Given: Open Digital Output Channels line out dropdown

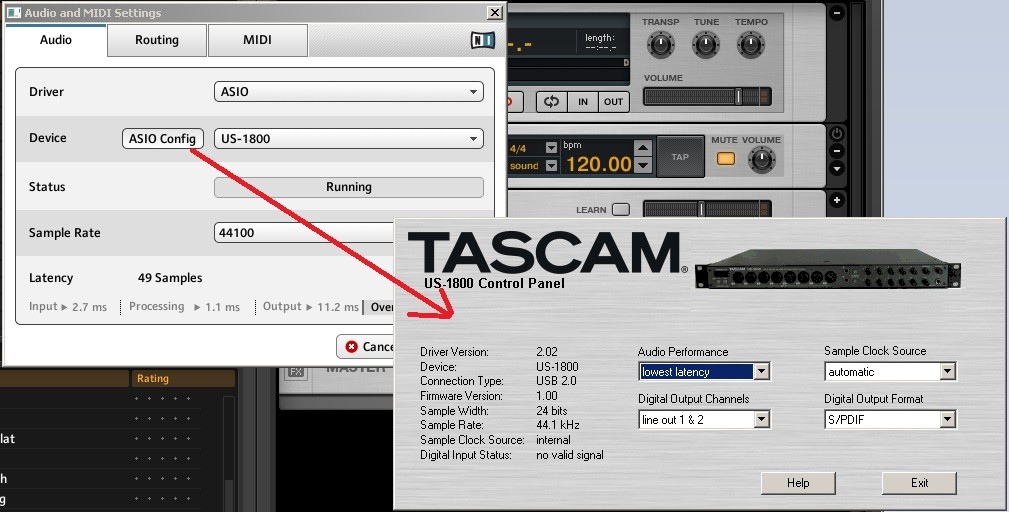Looking at the screenshot, I should (704, 420).
